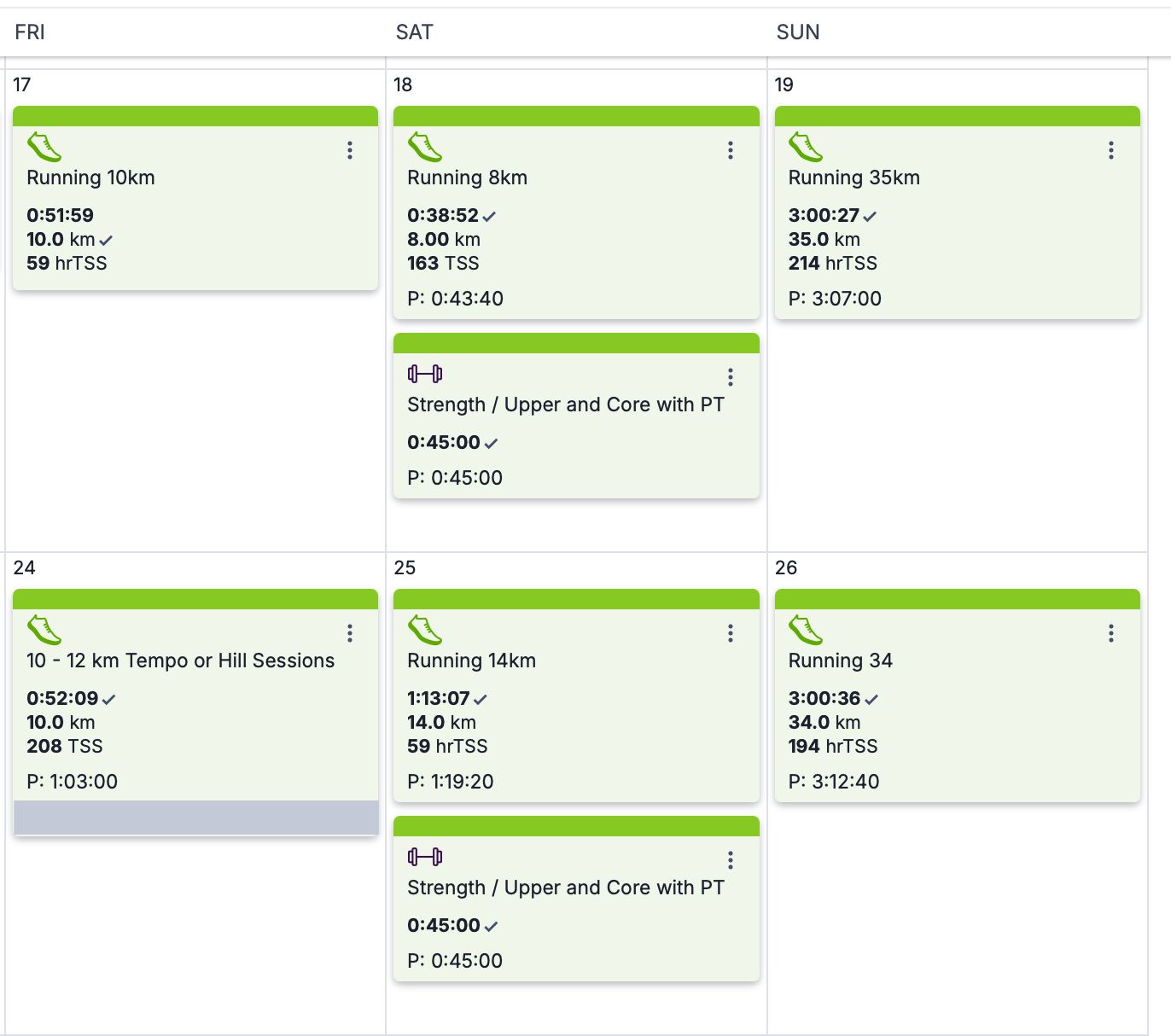Click the shoe icon on Running 10km

pyautogui.click(x=44, y=147)
